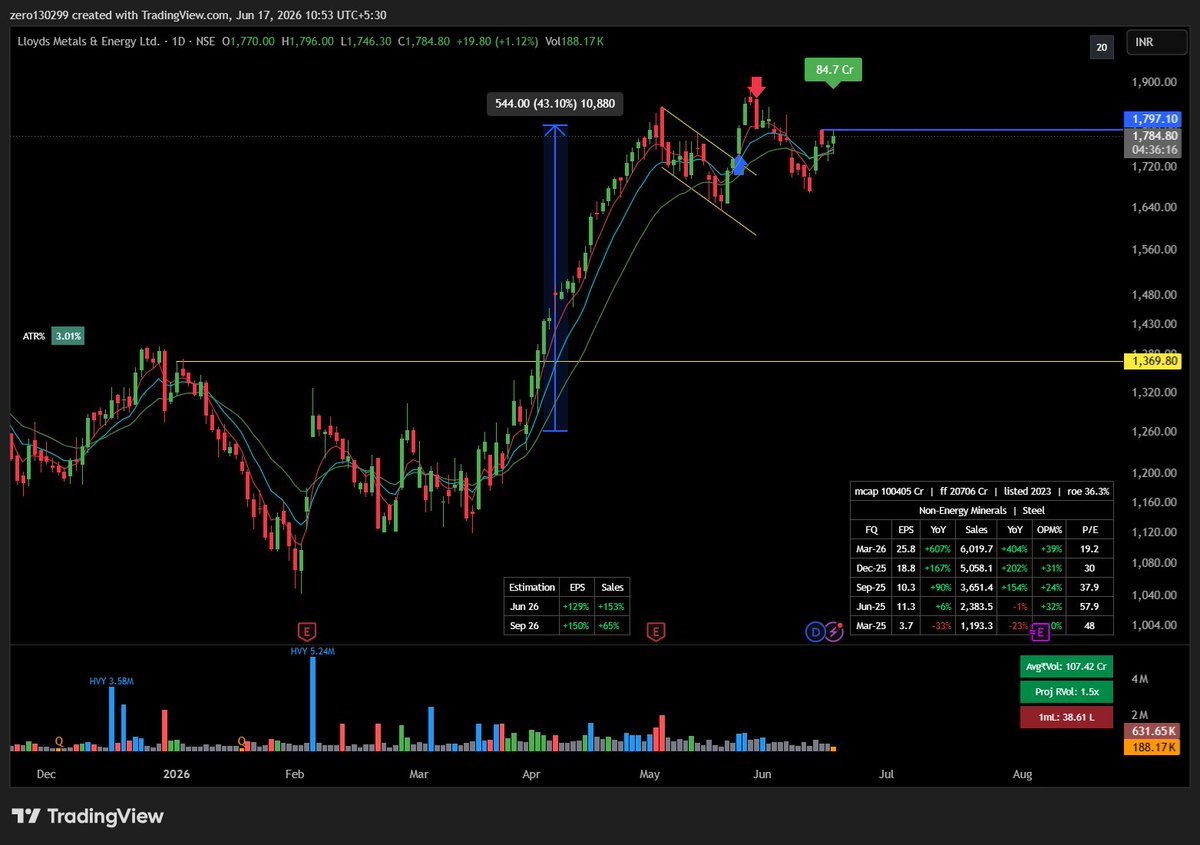Click the measurement label 544.00 (43.10%) 10,880
The image size is (1200, 845).
pos(555,103)
